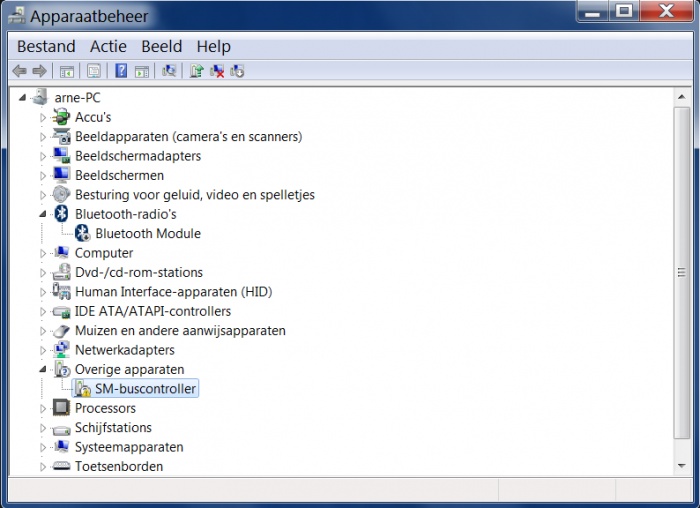The width and height of the screenshot is (700, 508).
Task: Expand the Dvd-/cd-rom-stations category
Action: [x=43, y=272]
